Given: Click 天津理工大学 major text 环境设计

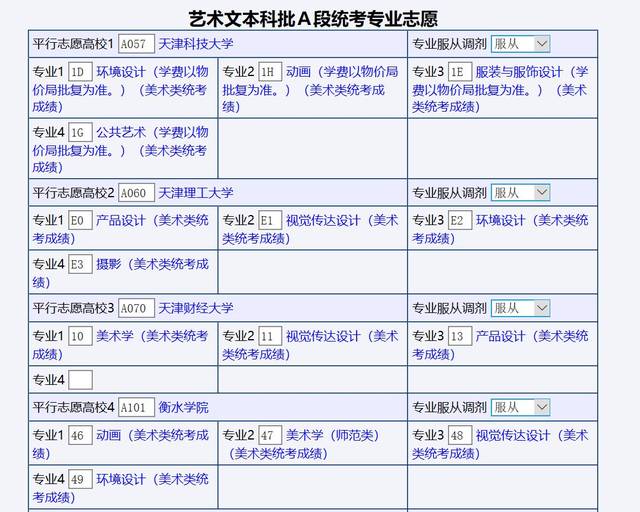Looking at the screenshot, I should coord(500,221).
